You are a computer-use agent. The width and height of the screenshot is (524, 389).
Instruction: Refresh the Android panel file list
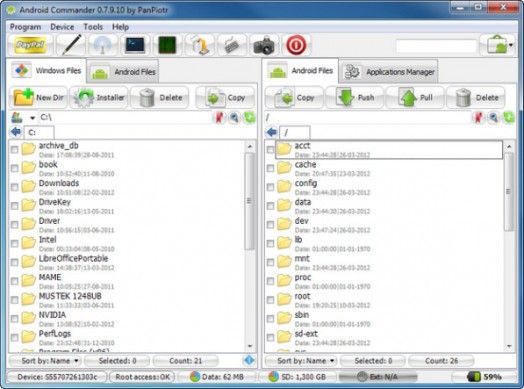coord(509,117)
